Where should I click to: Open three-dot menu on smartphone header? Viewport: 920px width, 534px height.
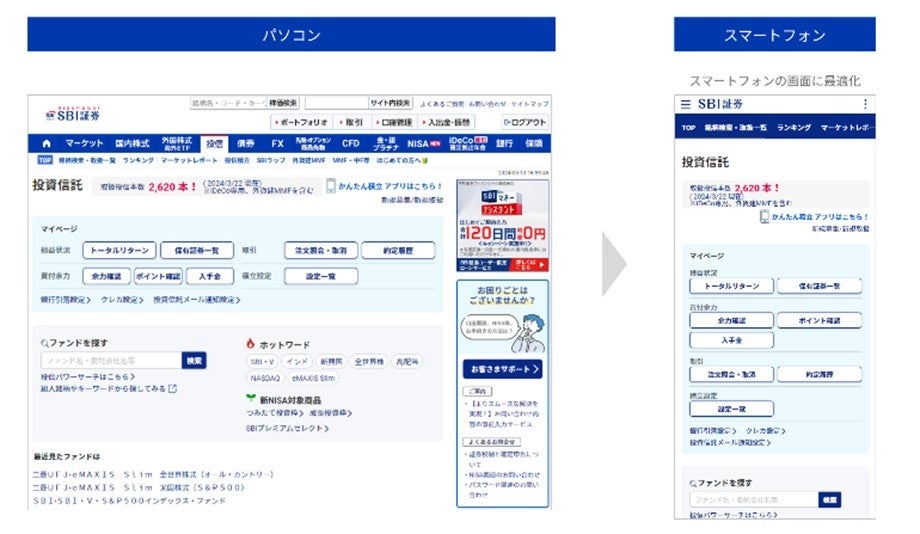click(x=865, y=104)
